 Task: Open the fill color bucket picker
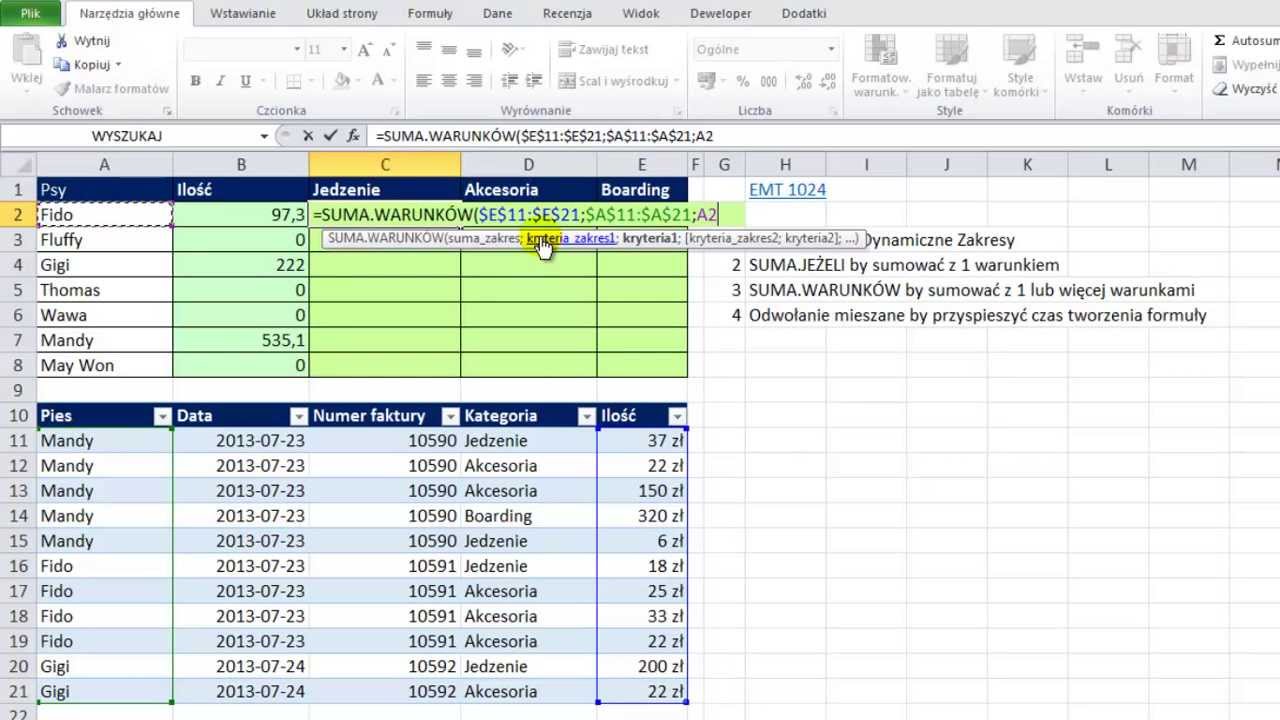click(x=342, y=81)
